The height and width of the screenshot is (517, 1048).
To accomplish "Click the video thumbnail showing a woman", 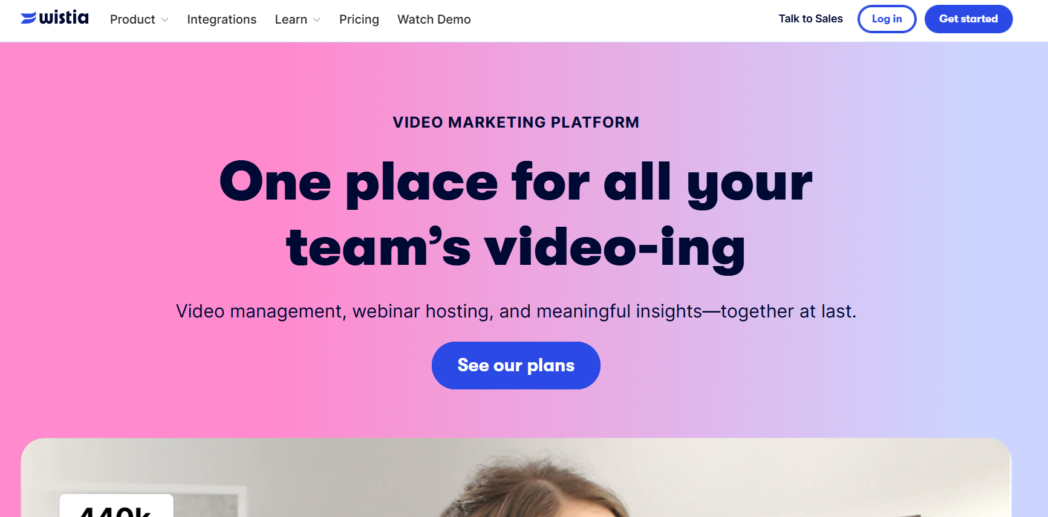I will point(516,478).
